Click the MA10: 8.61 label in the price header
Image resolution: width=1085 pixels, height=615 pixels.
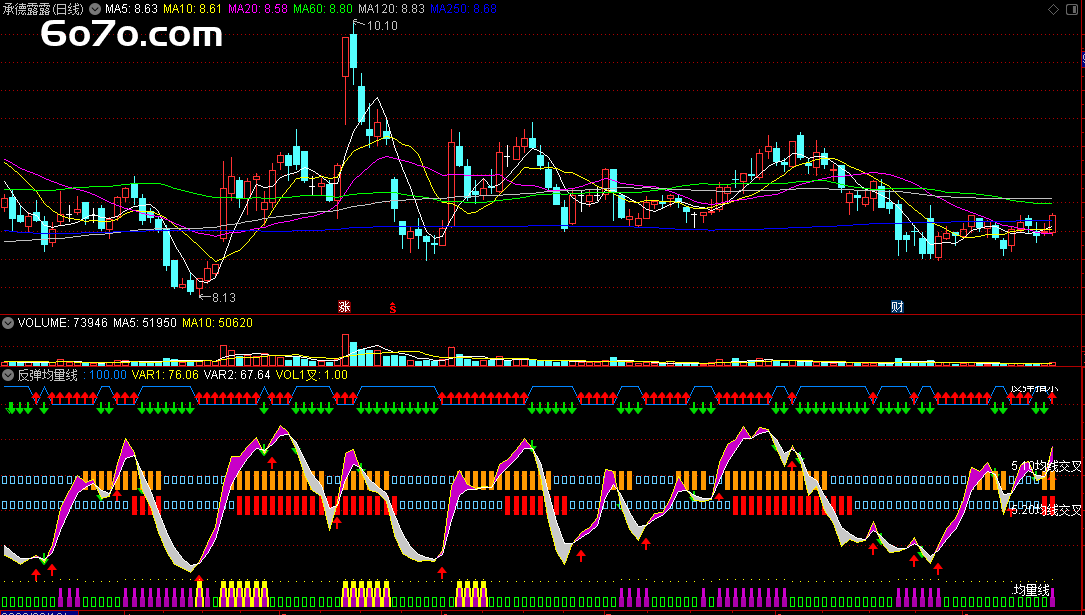tap(192, 9)
